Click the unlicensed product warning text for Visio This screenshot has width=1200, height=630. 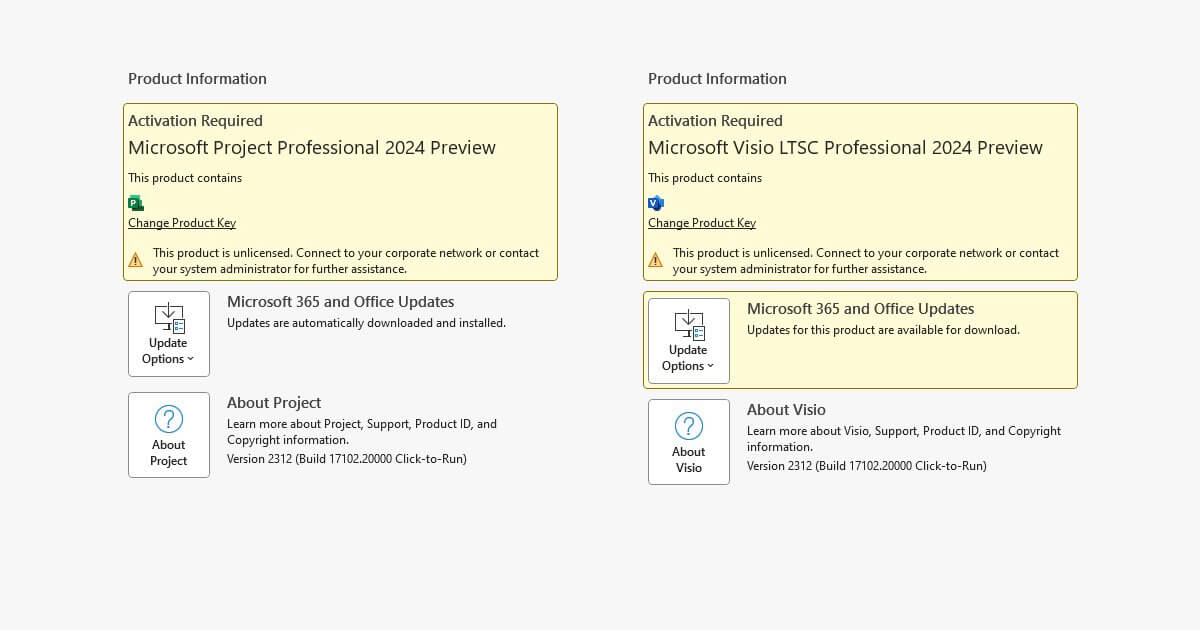click(x=866, y=260)
